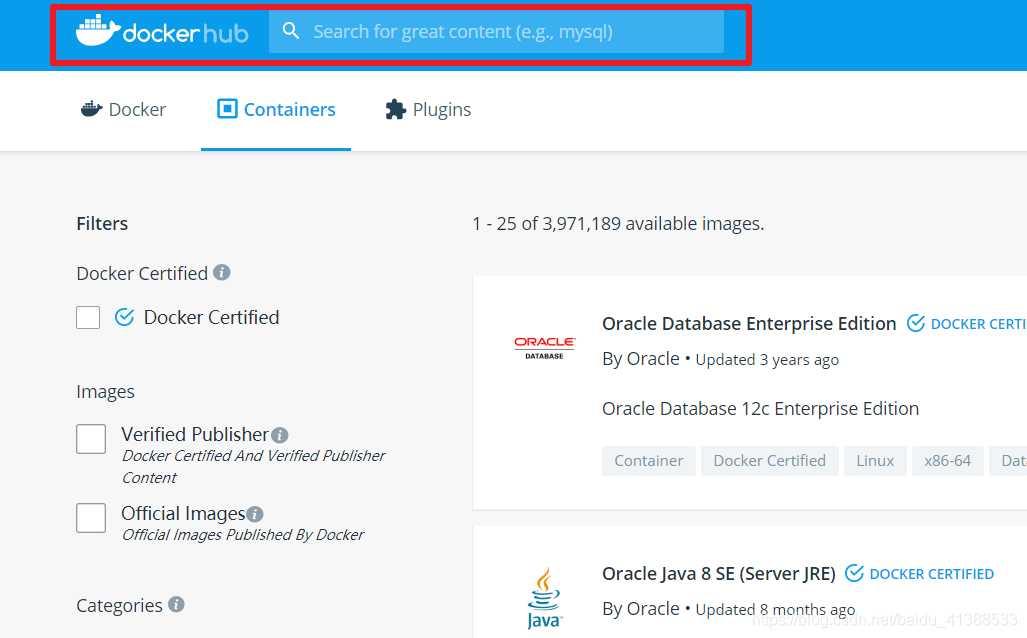
Task: Select the Linux tag on Oracle Database
Action: [875, 460]
